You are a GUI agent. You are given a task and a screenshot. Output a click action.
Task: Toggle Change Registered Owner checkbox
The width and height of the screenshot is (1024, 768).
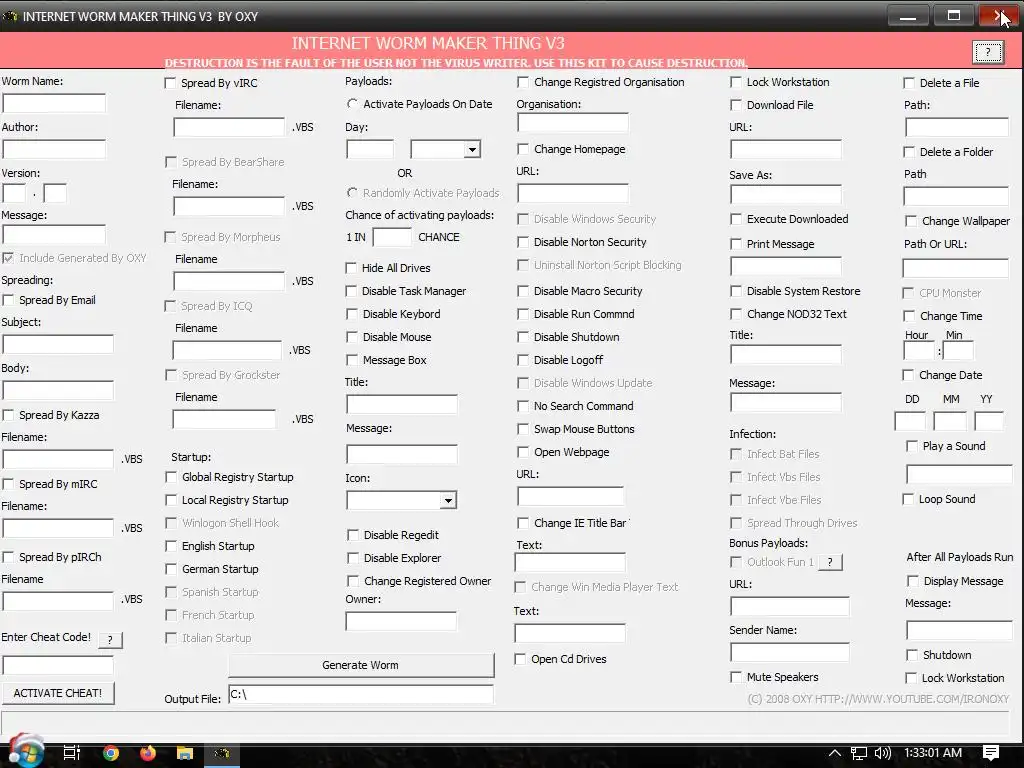tap(353, 581)
